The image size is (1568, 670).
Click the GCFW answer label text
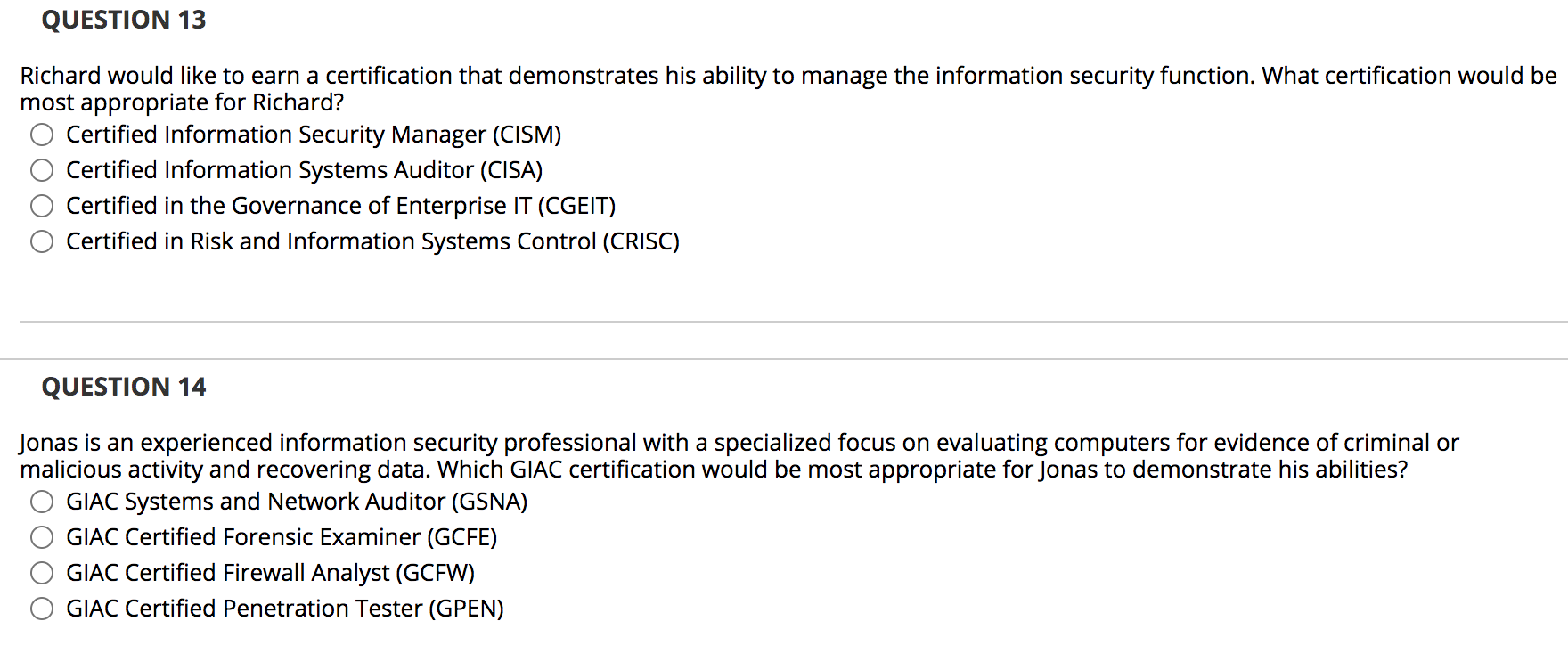(x=271, y=573)
